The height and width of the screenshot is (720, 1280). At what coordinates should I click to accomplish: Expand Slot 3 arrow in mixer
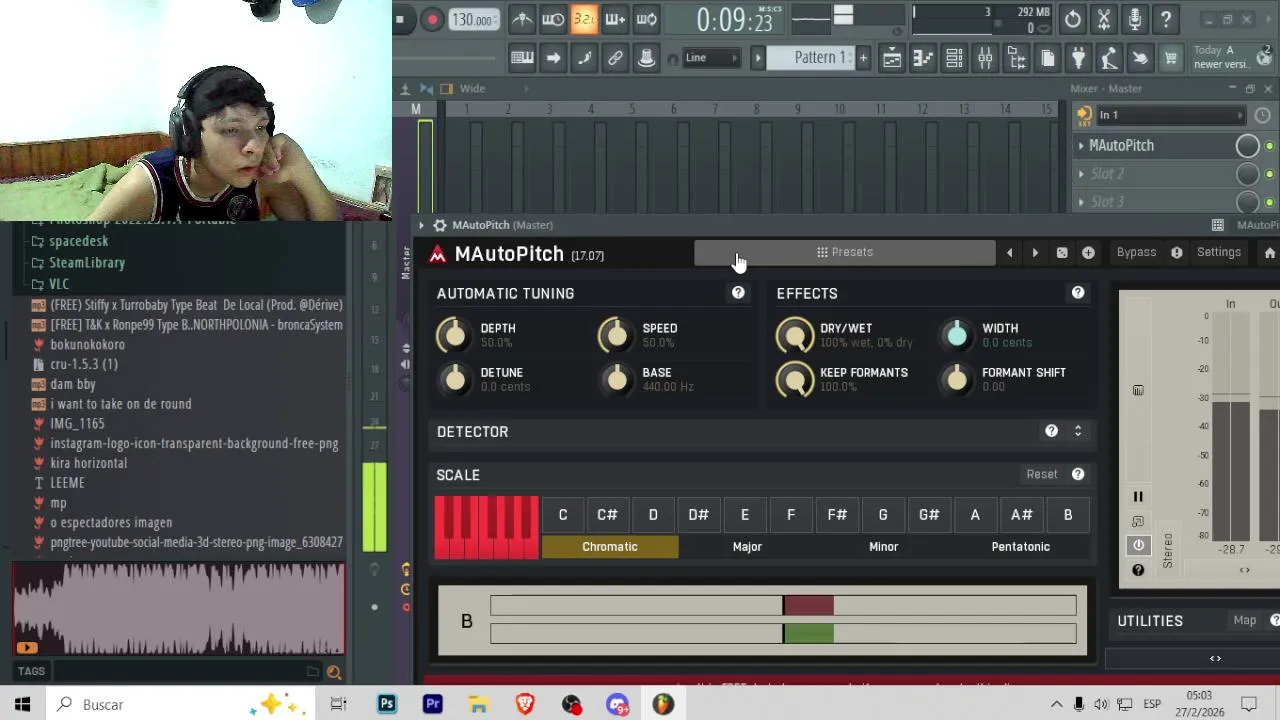pyautogui.click(x=1081, y=202)
